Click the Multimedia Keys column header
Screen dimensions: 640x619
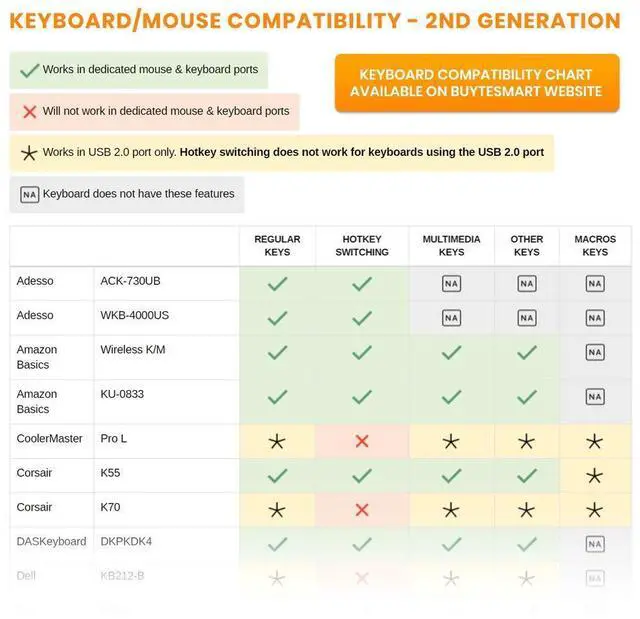(x=451, y=246)
